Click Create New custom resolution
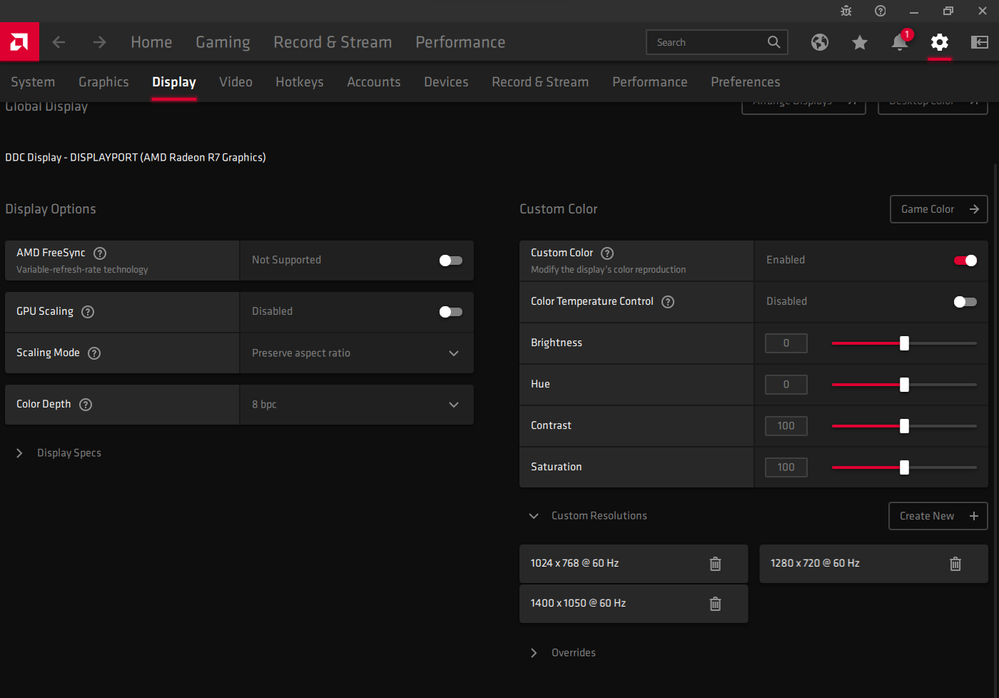The width and height of the screenshot is (999, 698). (938, 516)
